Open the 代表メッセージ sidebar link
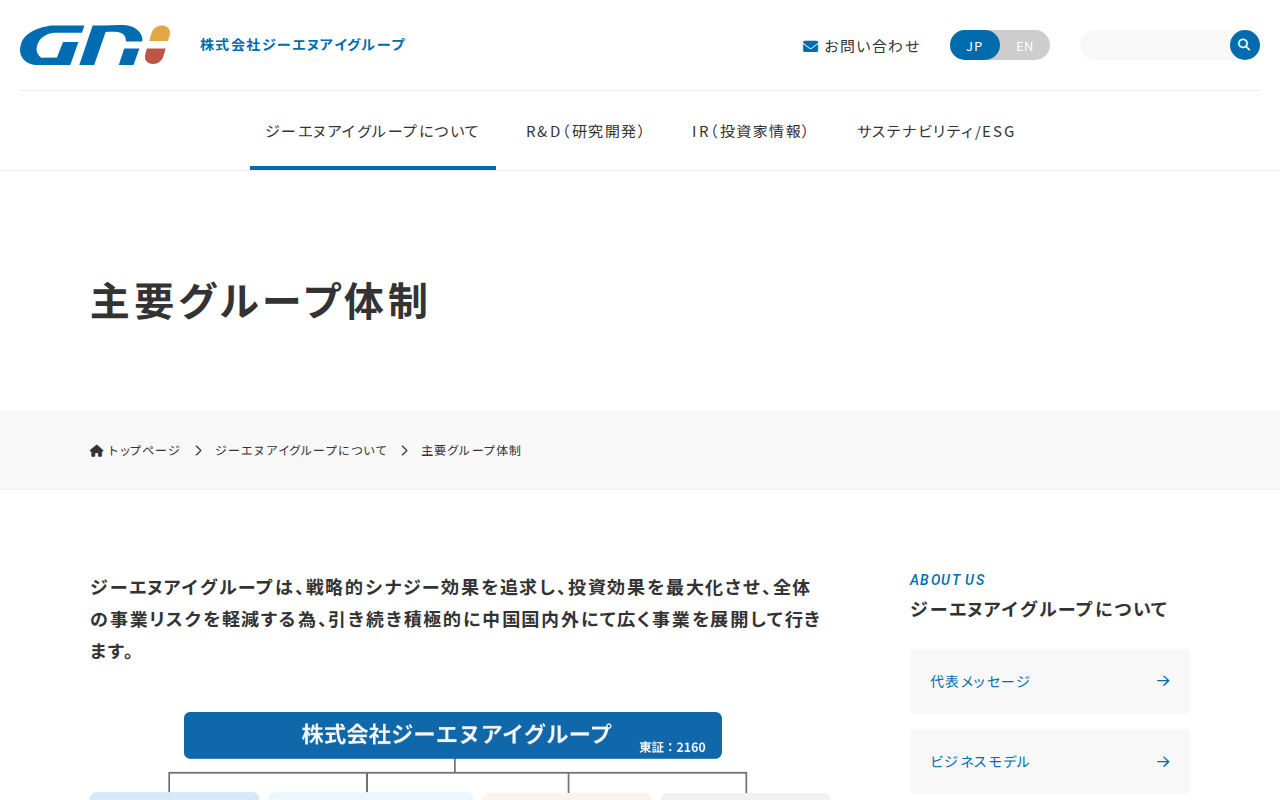This screenshot has height=800, width=1280. point(1050,681)
